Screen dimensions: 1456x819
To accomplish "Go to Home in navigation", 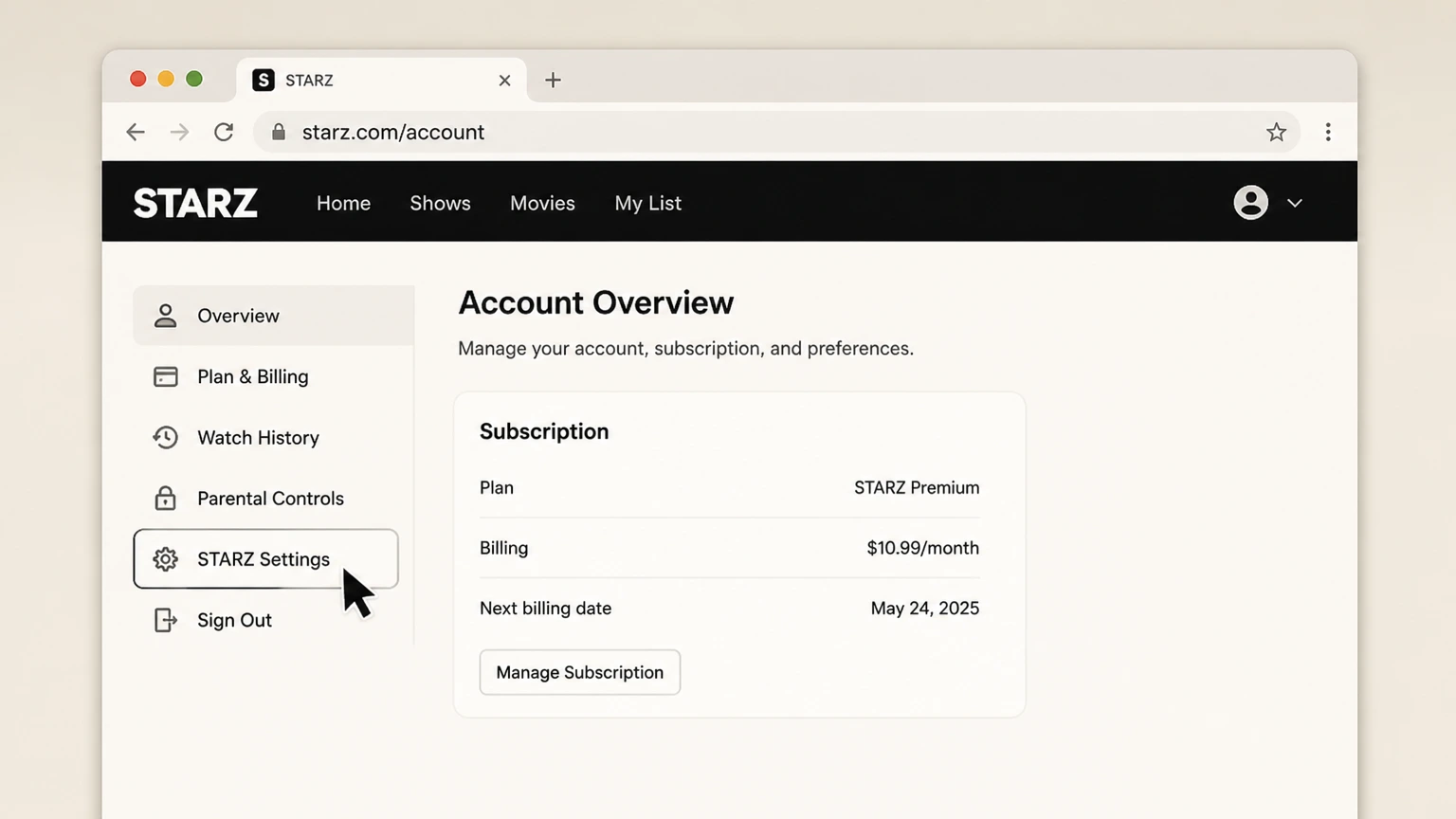I will (343, 203).
